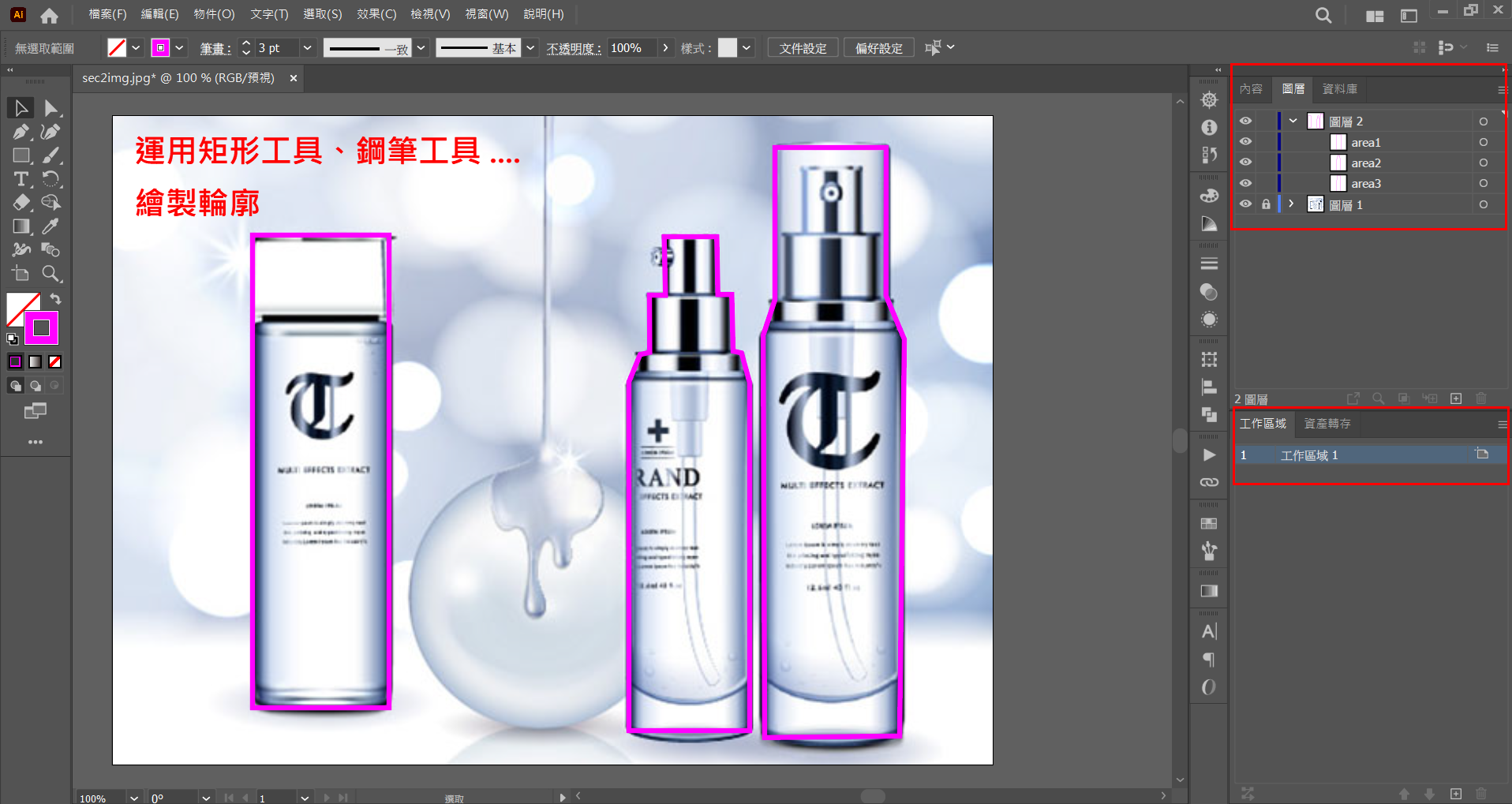Select the Pen tool
Image resolution: width=1512 pixels, height=804 pixels.
[x=21, y=132]
